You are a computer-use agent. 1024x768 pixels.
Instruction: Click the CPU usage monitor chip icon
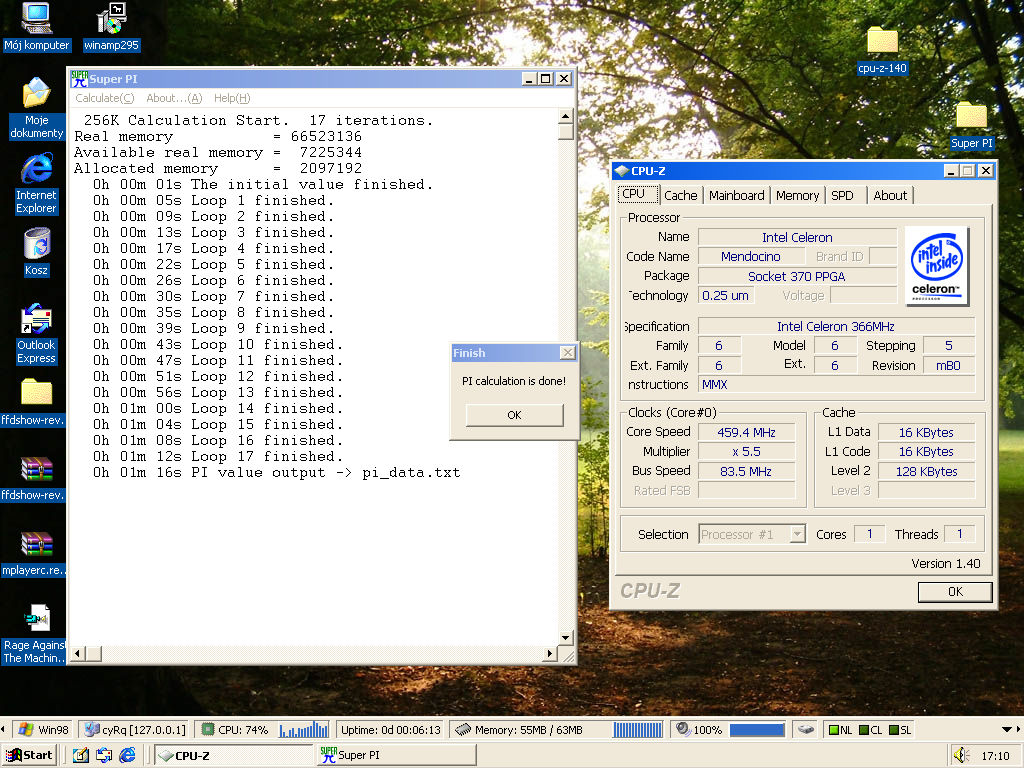click(x=208, y=729)
